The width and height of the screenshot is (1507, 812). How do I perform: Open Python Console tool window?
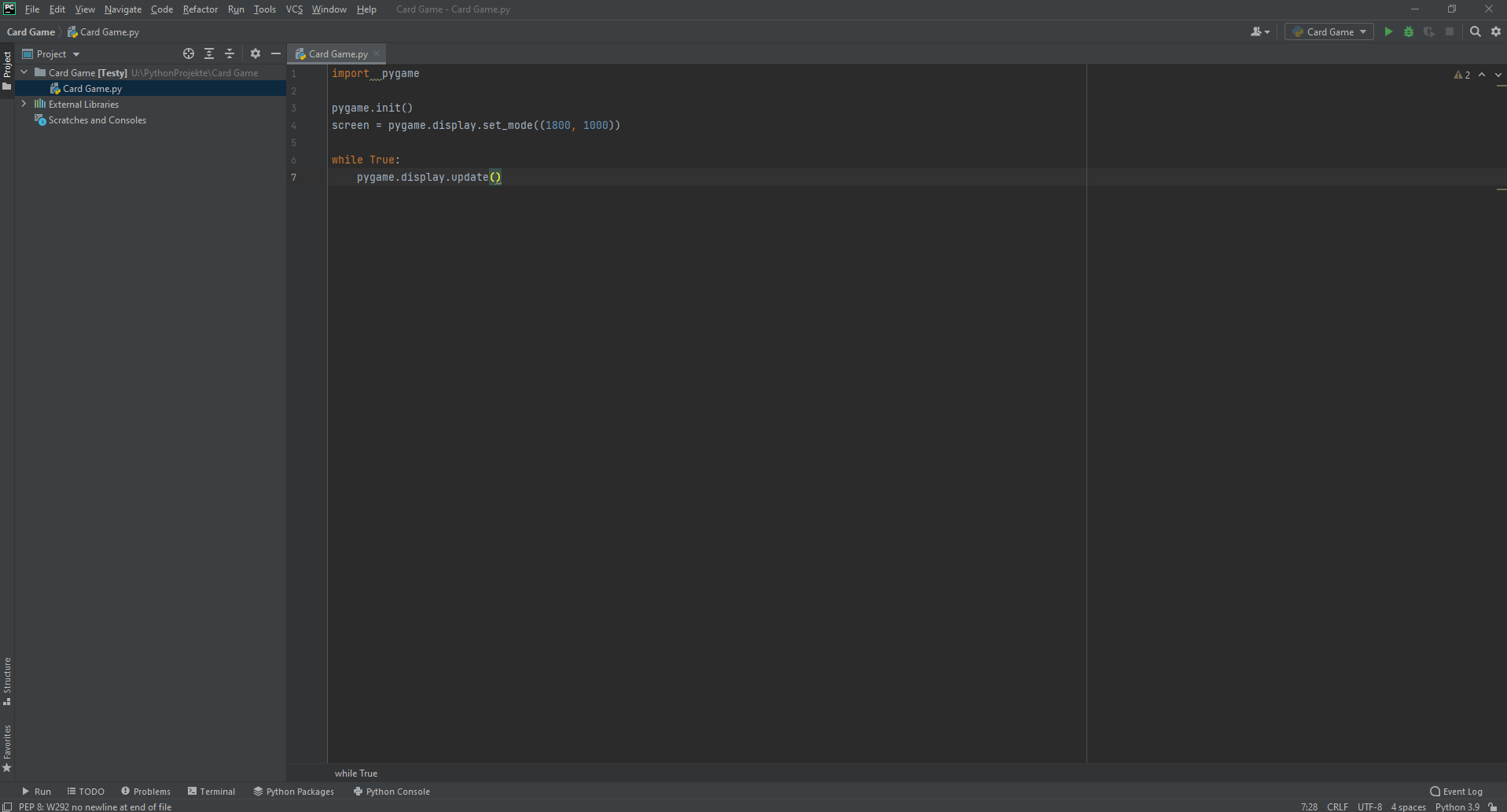pyautogui.click(x=391, y=792)
